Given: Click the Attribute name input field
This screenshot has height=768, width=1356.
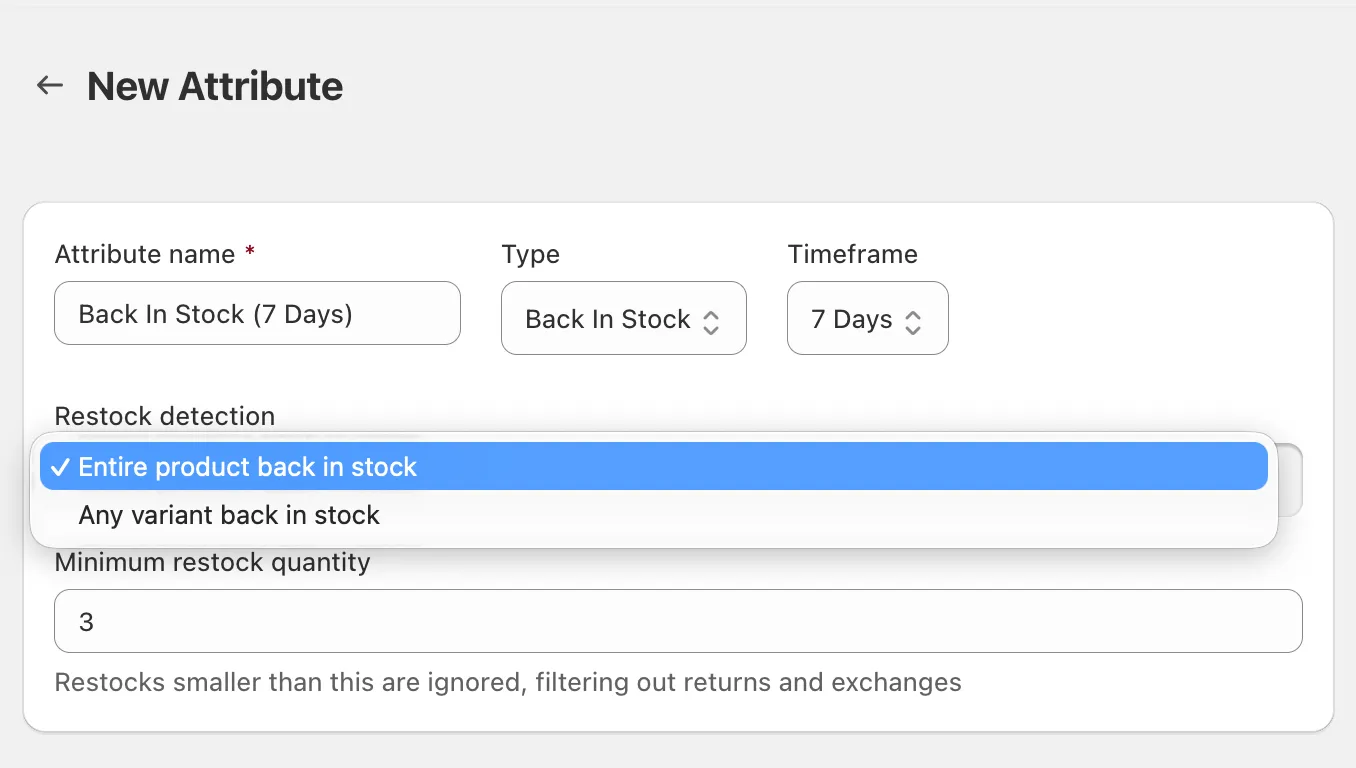Looking at the screenshot, I should click(257, 314).
